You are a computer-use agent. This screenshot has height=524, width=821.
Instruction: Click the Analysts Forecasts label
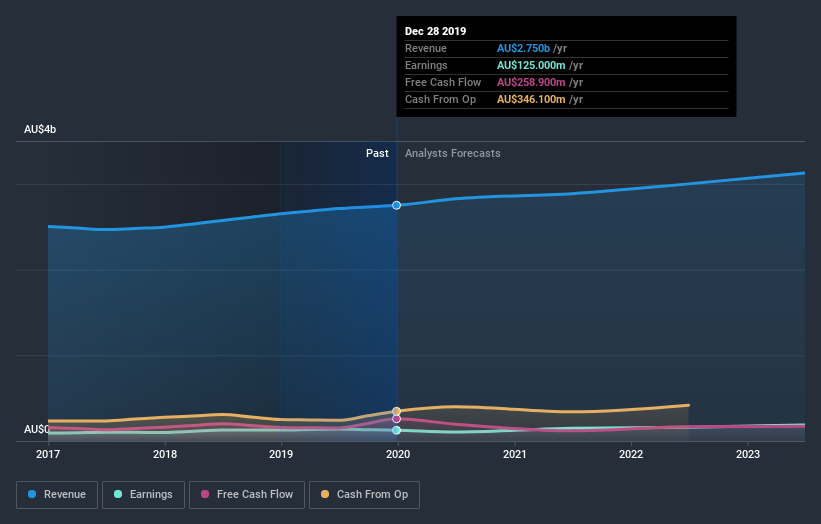(x=452, y=153)
